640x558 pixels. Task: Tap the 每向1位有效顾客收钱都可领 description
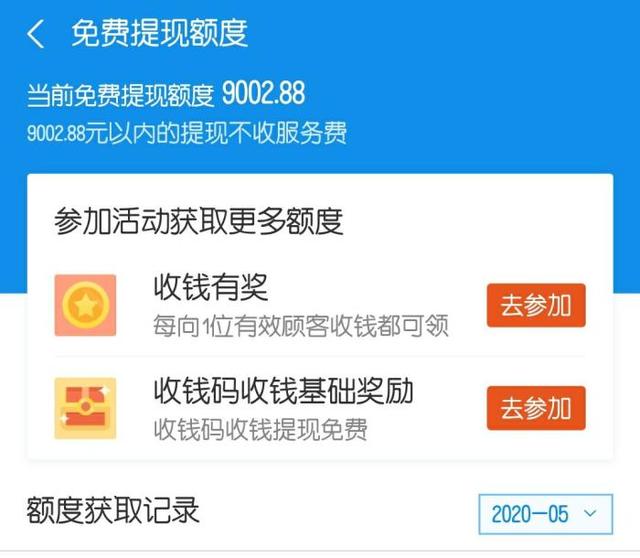[x=301, y=326]
